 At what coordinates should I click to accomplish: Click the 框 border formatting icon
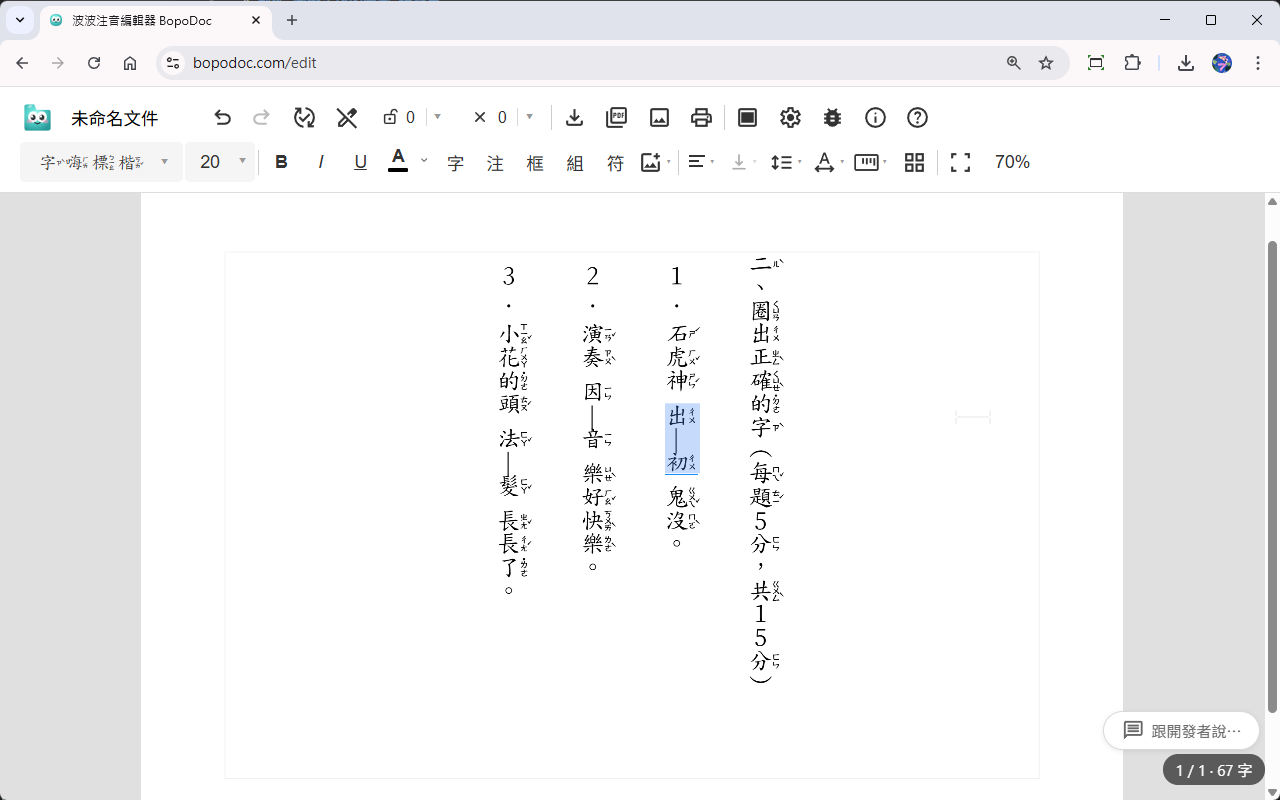pos(535,162)
